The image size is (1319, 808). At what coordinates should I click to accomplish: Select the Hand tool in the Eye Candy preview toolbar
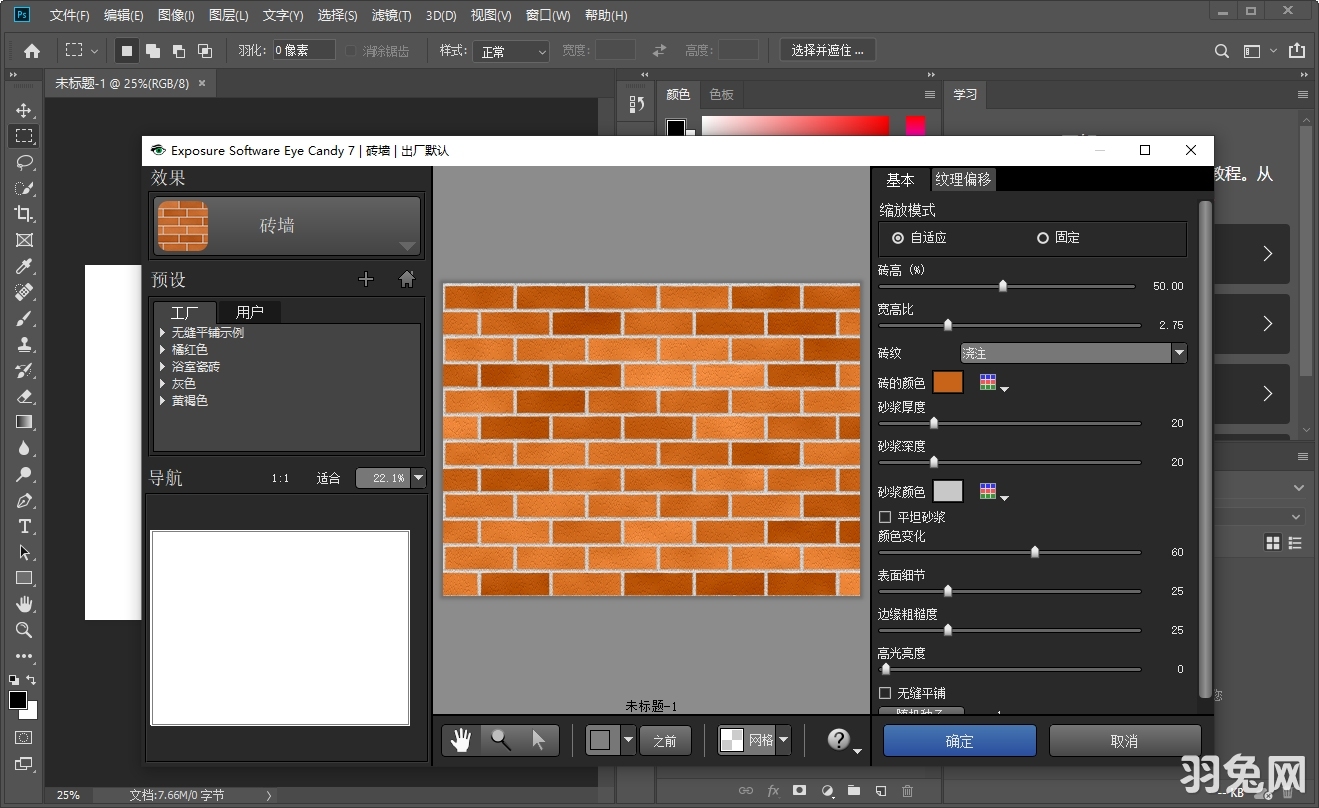pos(460,739)
